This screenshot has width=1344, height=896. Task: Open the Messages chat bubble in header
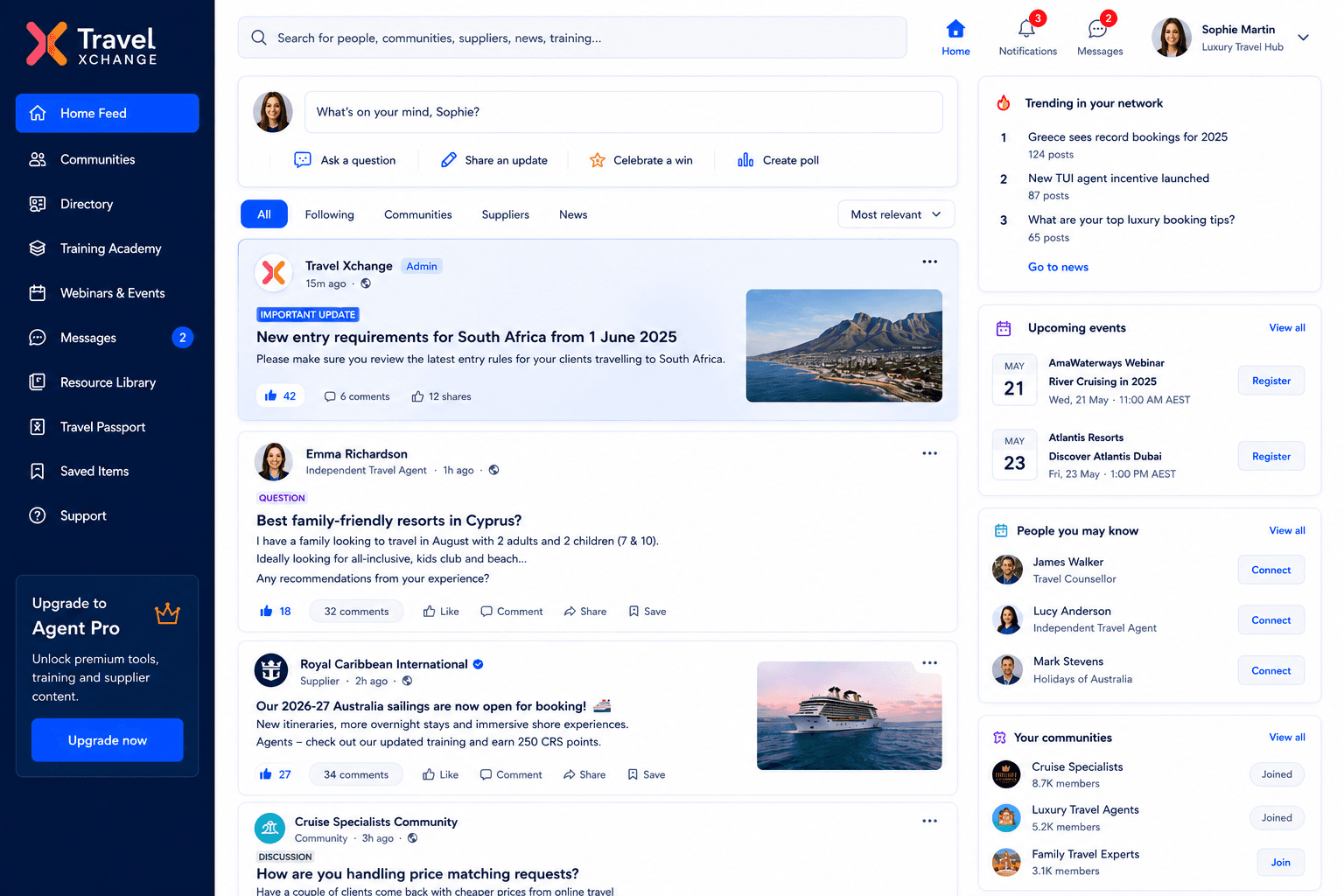pyautogui.click(x=1097, y=30)
